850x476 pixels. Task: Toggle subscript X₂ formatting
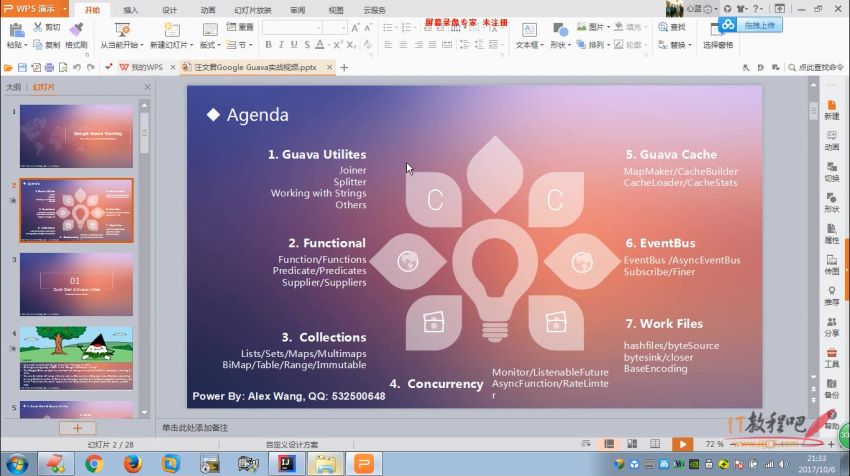pyautogui.click(x=351, y=44)
